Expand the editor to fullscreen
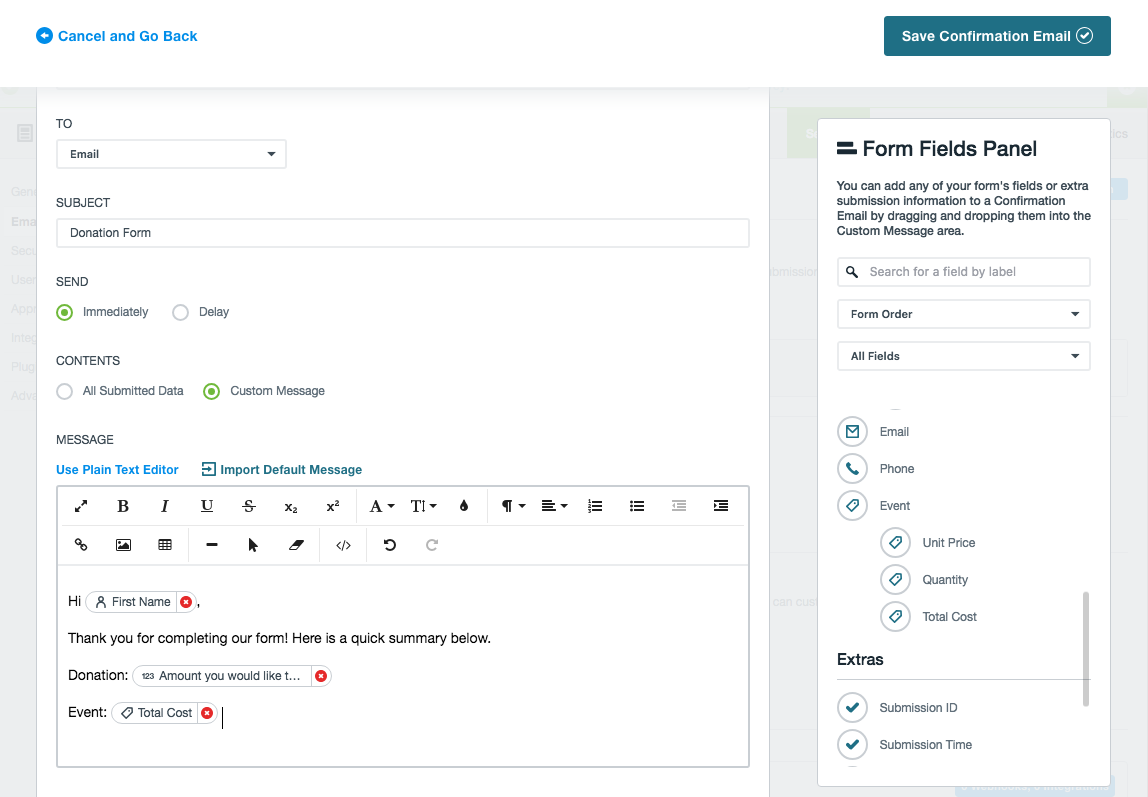 pos(82,506)
